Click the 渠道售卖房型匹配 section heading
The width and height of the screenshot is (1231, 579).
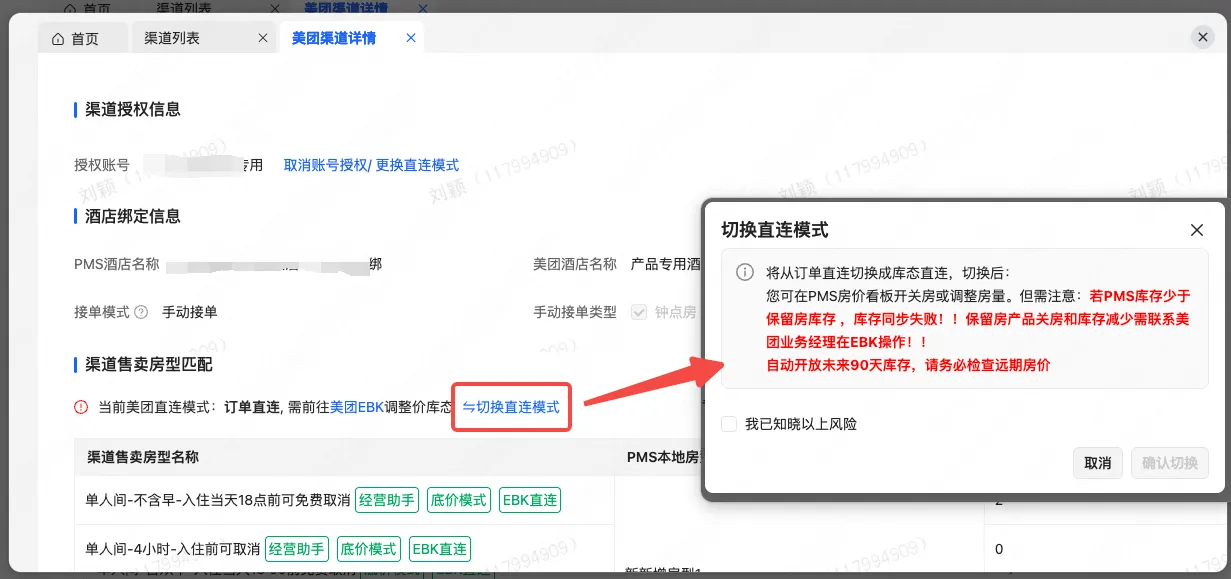tap(150, 365)
